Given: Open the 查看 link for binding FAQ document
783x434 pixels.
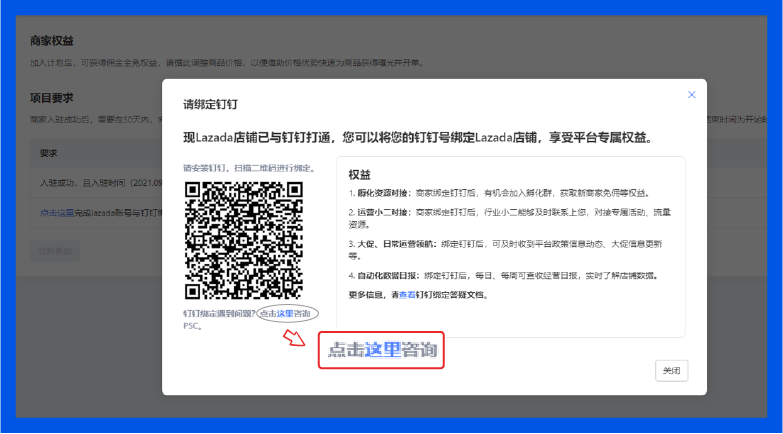Looking at the screenshot, I should point(407,295).
